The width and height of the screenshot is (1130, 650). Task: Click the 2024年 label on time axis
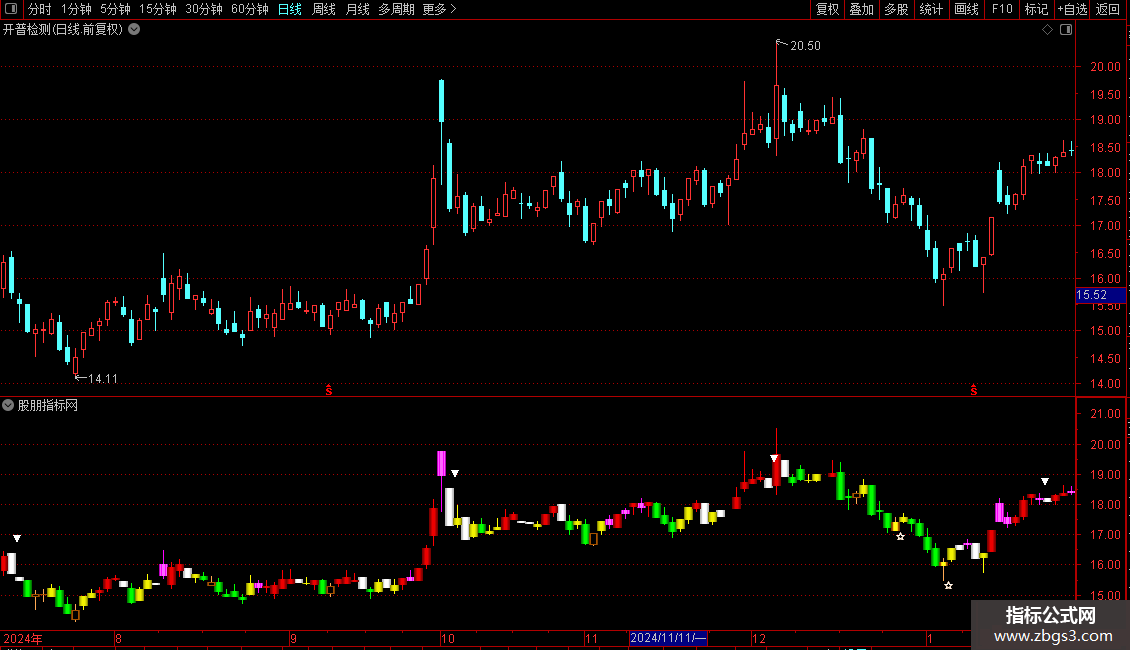tap(23, 638)
